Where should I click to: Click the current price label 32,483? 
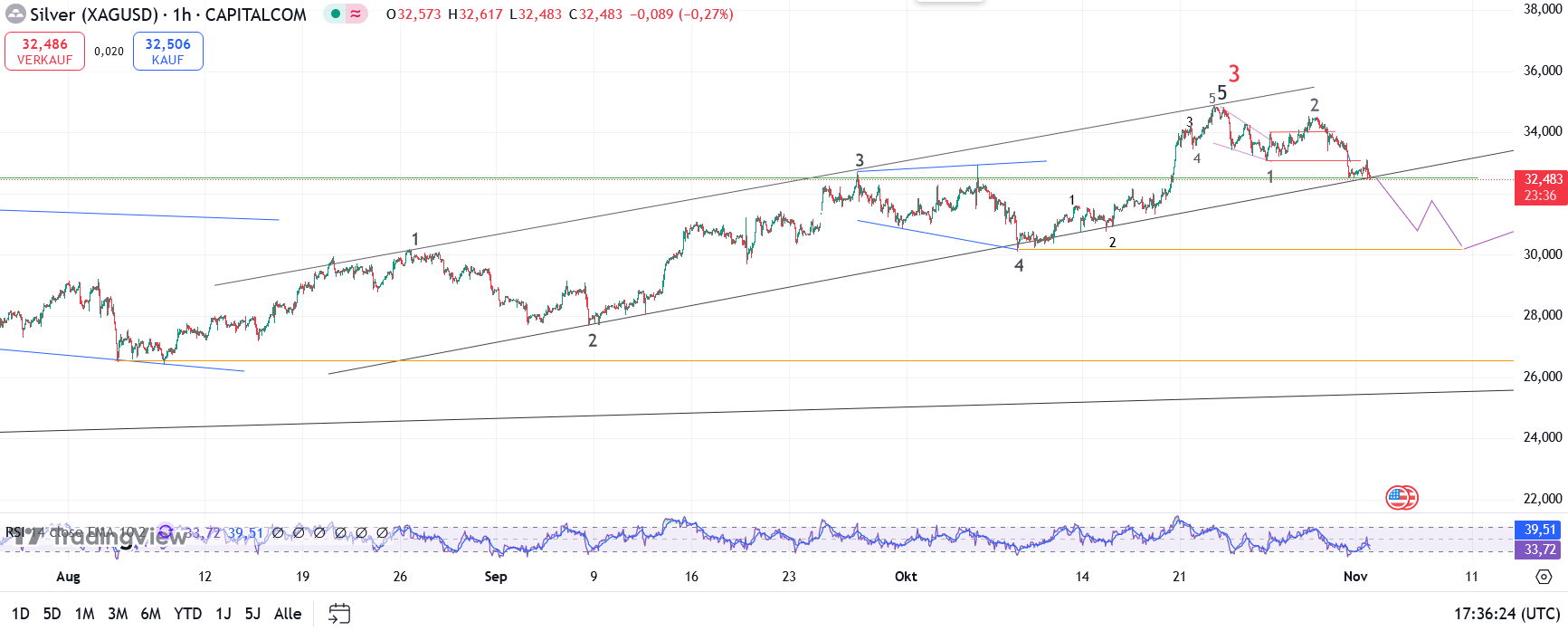click(1540, 179)
